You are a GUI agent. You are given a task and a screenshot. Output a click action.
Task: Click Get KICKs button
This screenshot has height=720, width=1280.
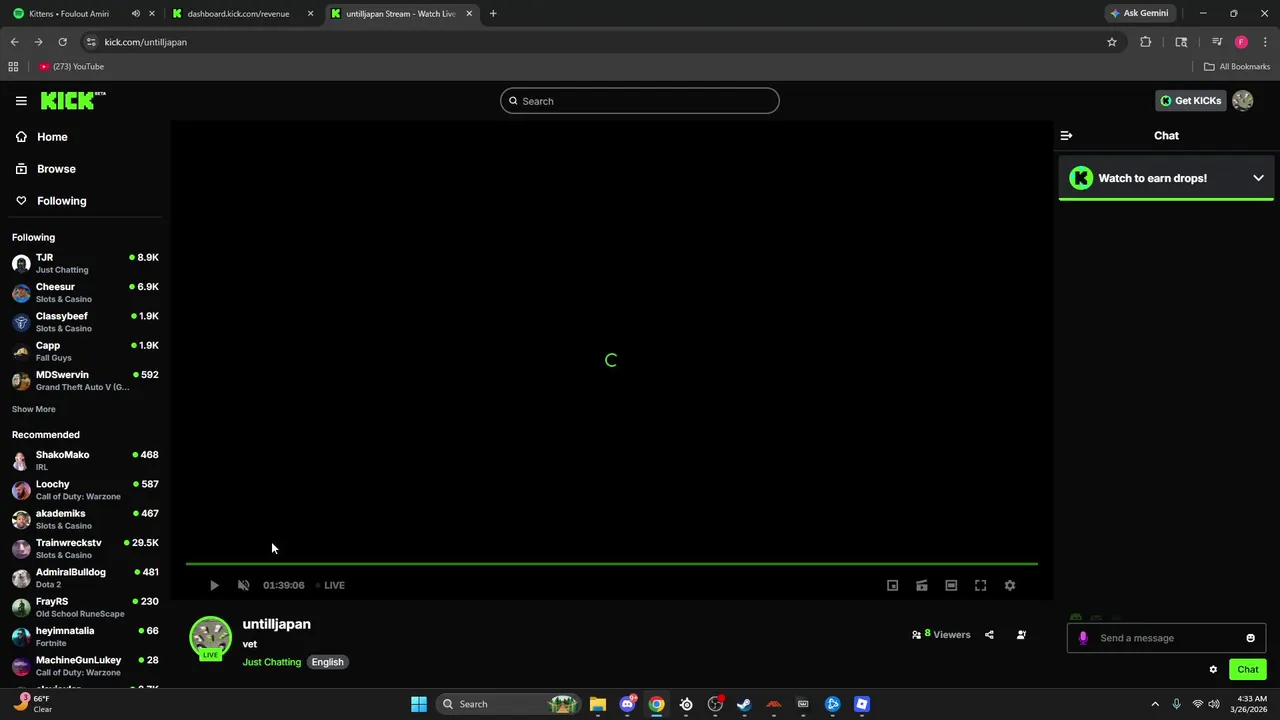1190,100
